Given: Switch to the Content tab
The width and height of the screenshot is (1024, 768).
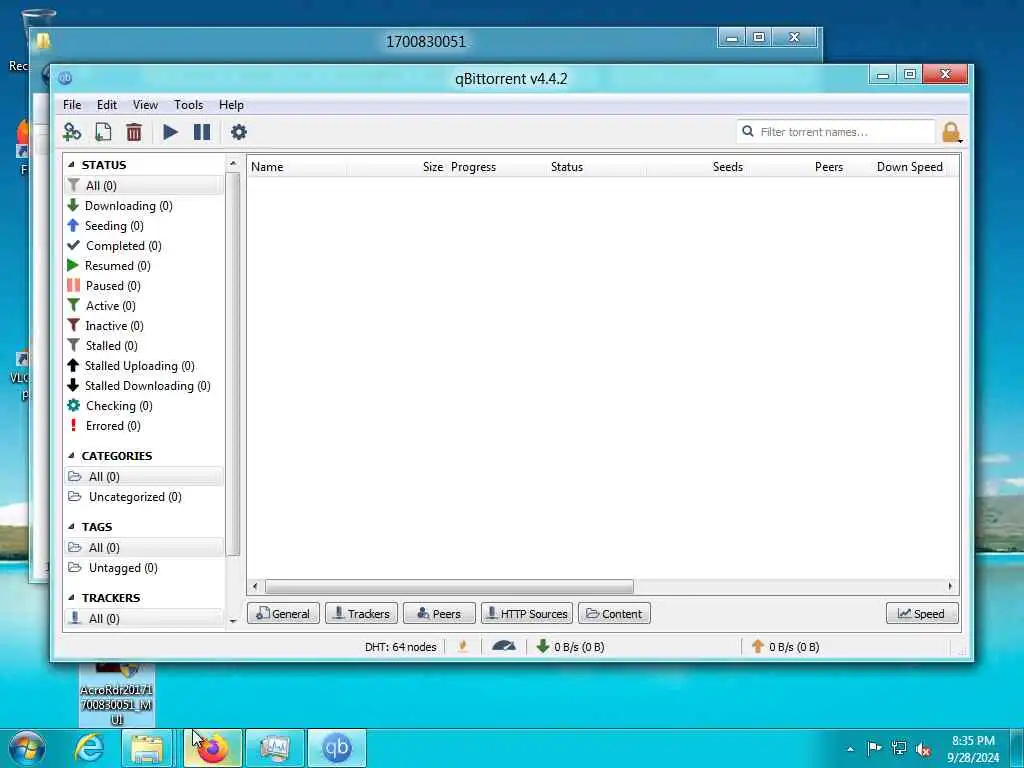Looking at the screenshot, I should point(614,613).
